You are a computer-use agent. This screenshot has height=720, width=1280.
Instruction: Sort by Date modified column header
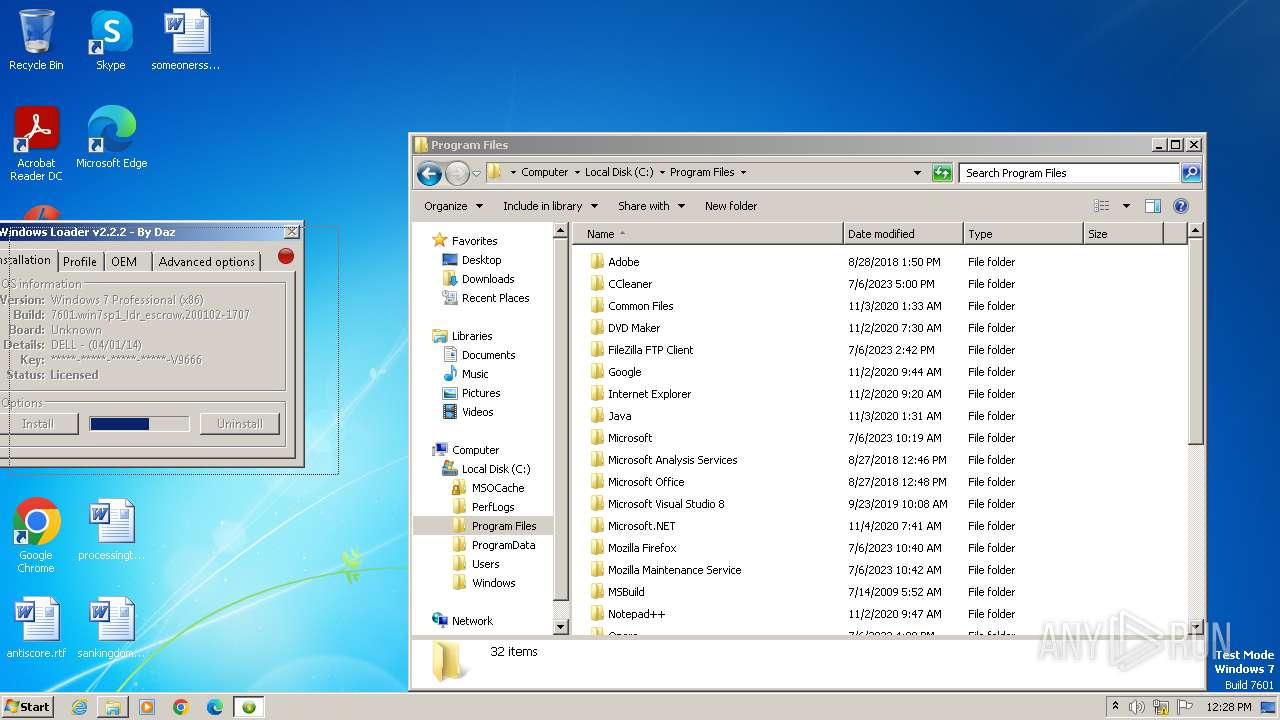[x=903, y=234]
